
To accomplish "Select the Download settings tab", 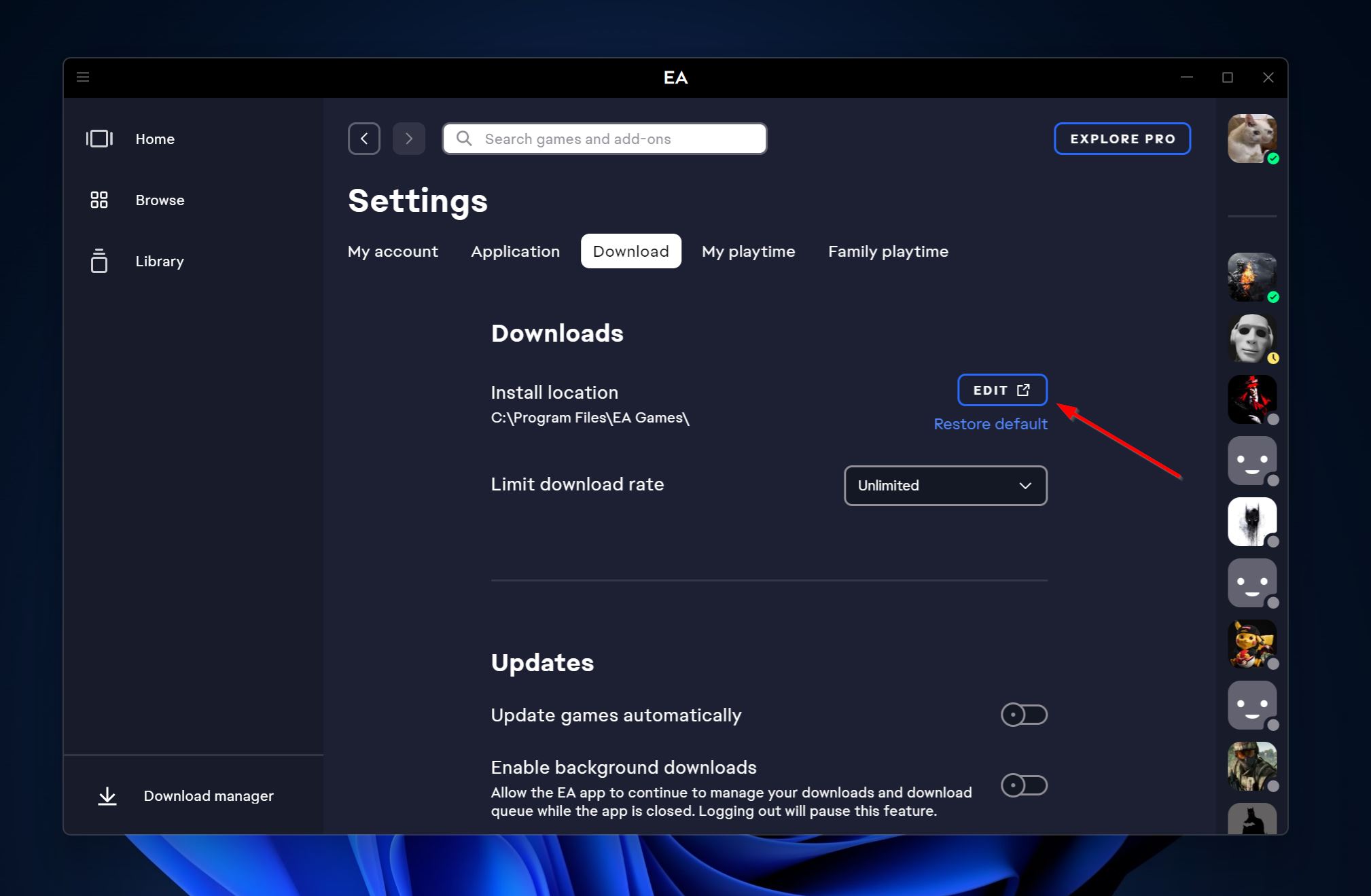I will point(631,251).
